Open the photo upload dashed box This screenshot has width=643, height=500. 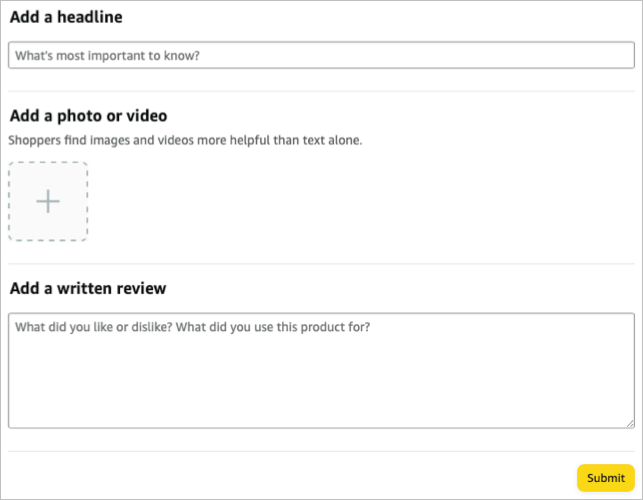pos(48,201)
